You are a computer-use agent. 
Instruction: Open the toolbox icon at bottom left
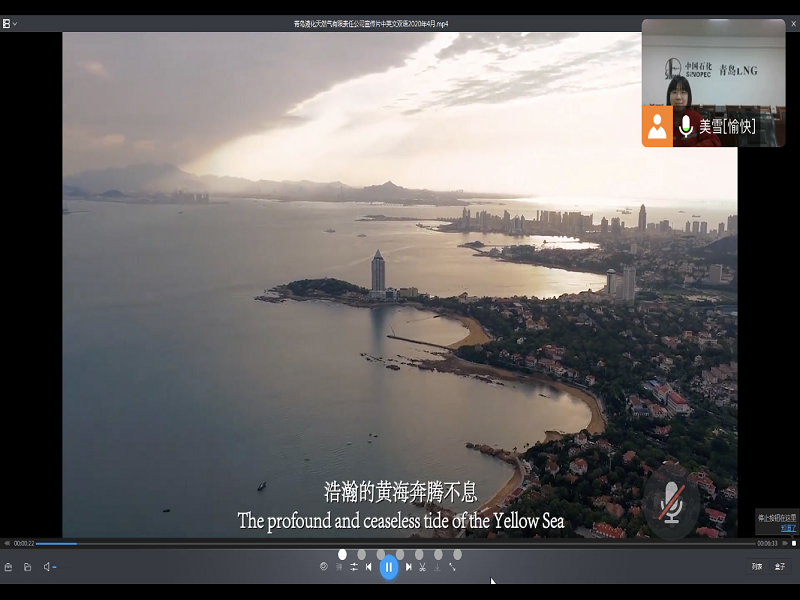(8, 567)
